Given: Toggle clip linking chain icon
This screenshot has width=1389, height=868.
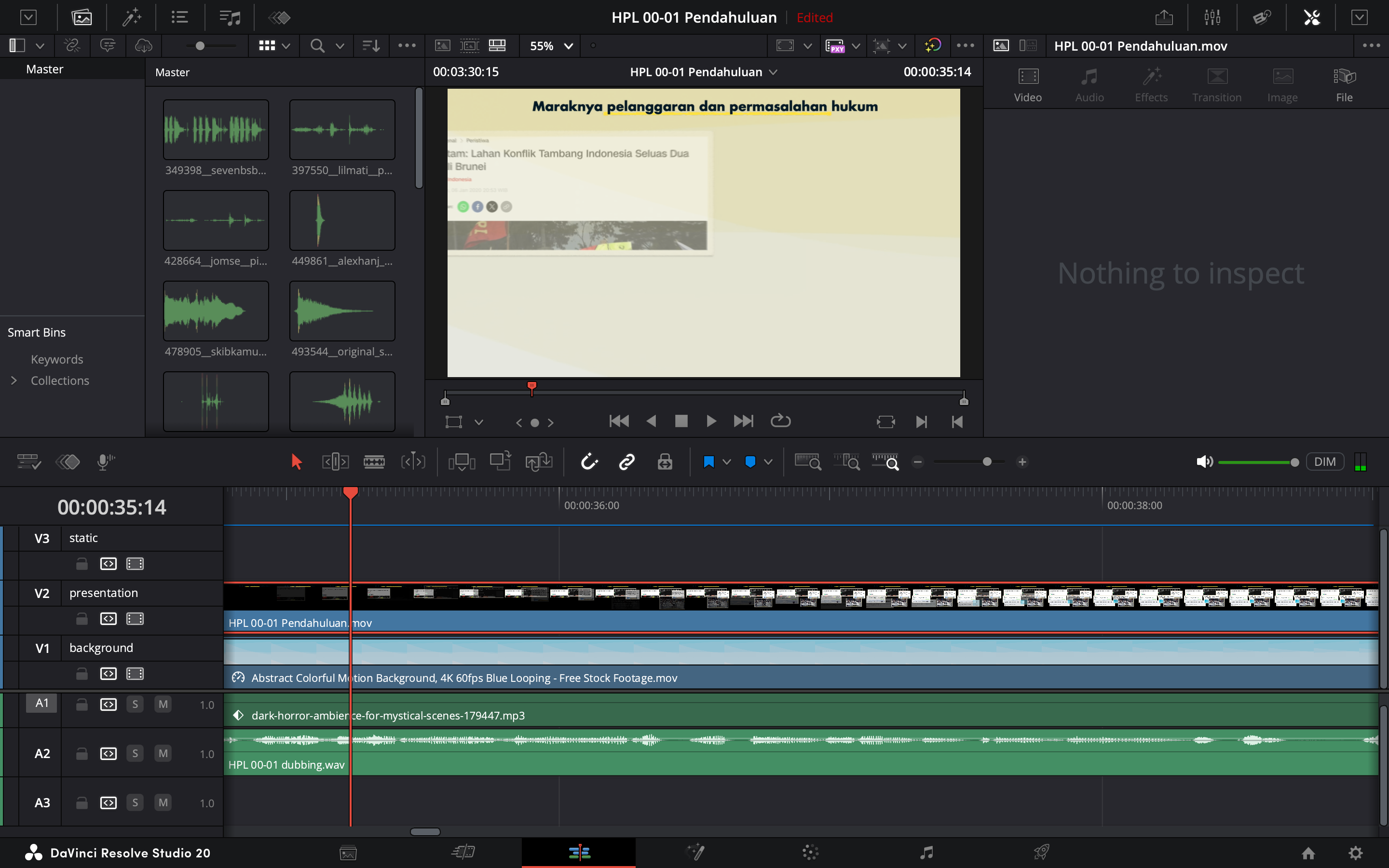Looking at the screenshot, I should pos(627,461).
